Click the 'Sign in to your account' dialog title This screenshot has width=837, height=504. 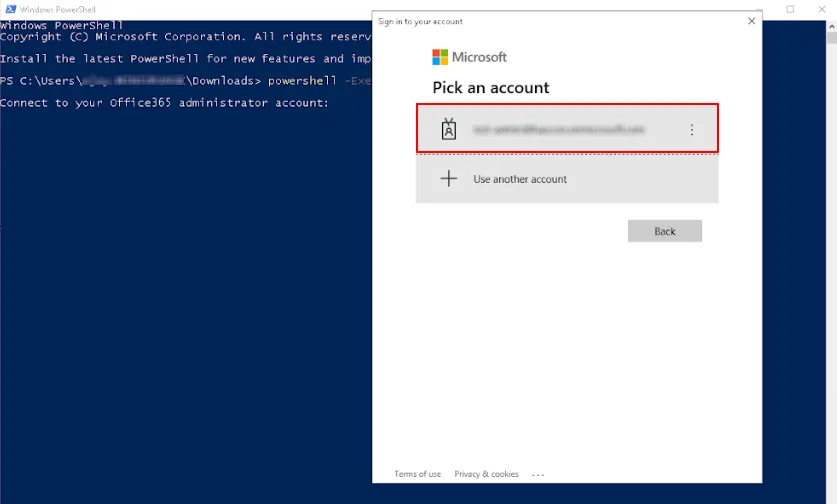coord(420,21)
